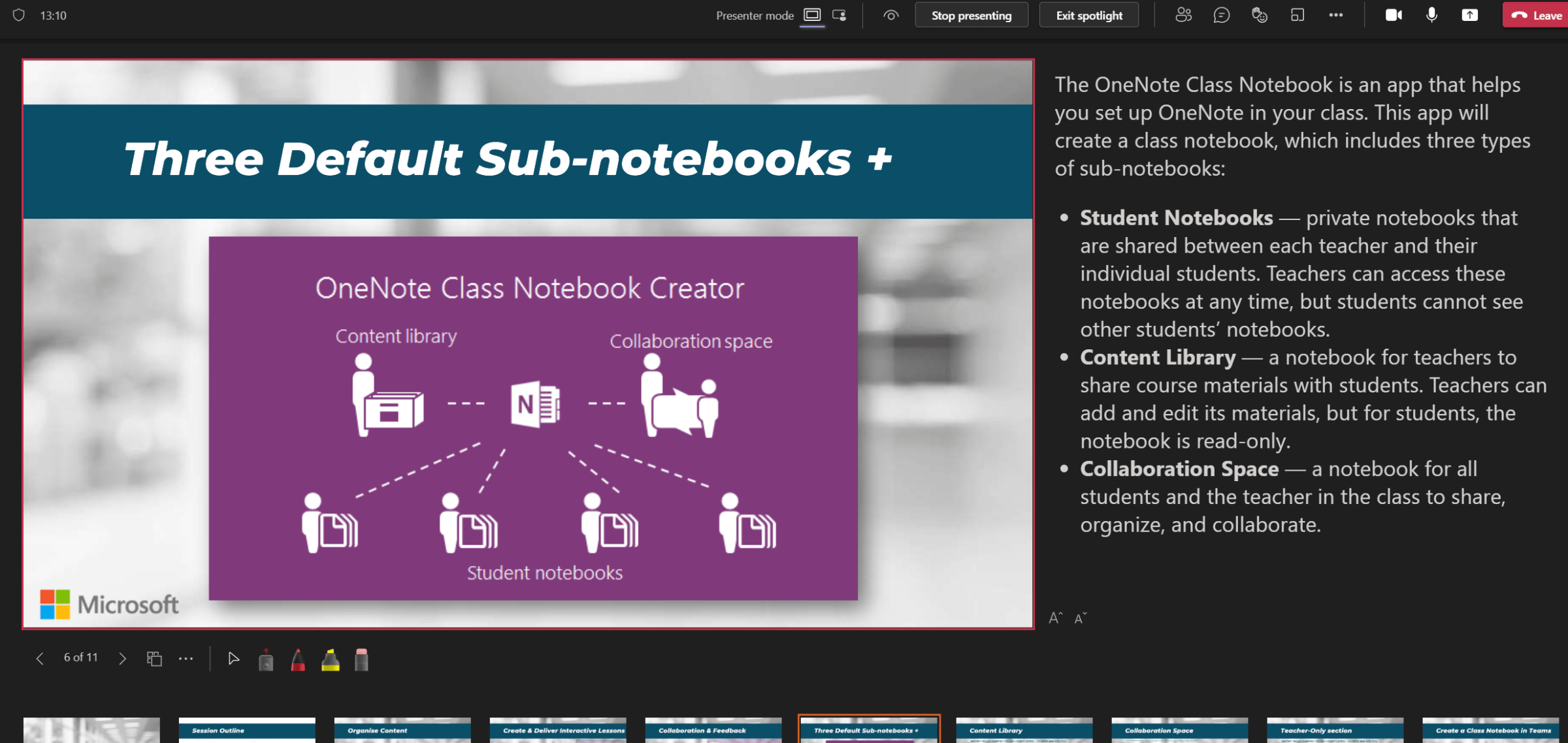Select the red pen tool
Viewport: 1568px width, 743px height.
[298, 660]
